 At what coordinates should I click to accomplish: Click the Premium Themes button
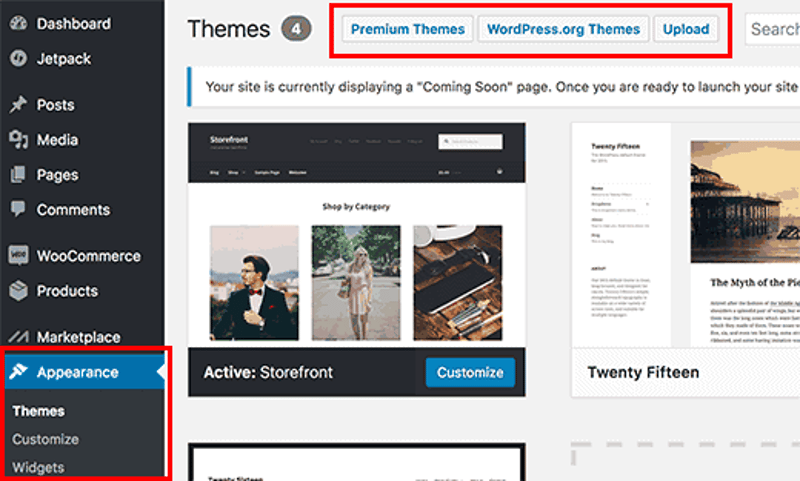(x=408, y=29)
